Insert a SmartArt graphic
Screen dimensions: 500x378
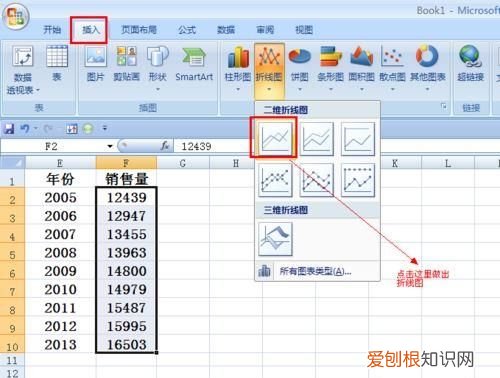pyautogui.click(x=194, y=64)
